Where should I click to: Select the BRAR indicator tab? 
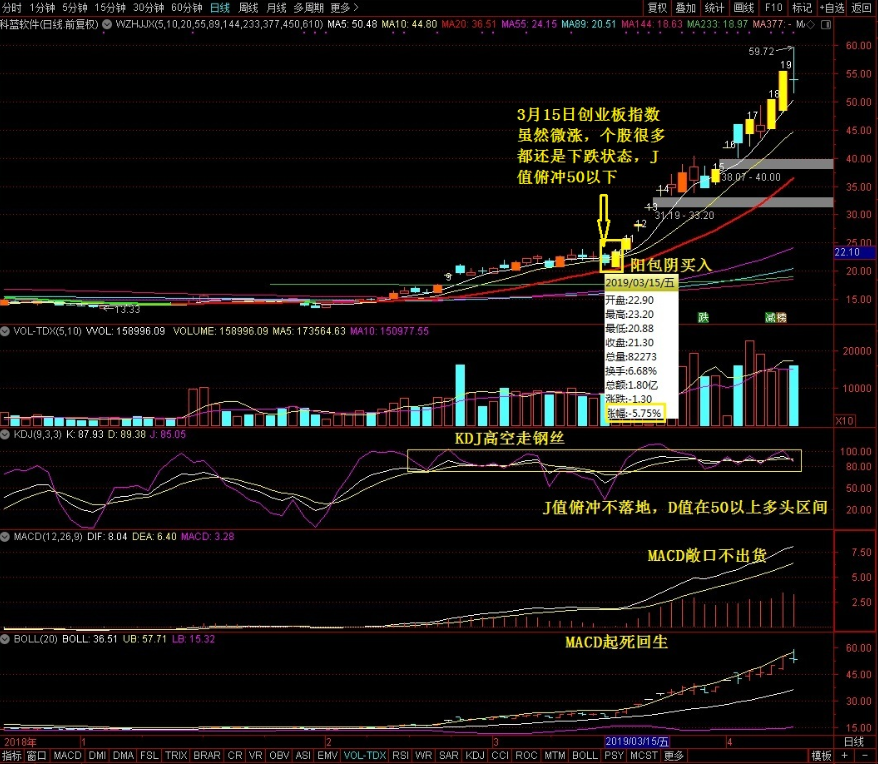coord(207,756)
